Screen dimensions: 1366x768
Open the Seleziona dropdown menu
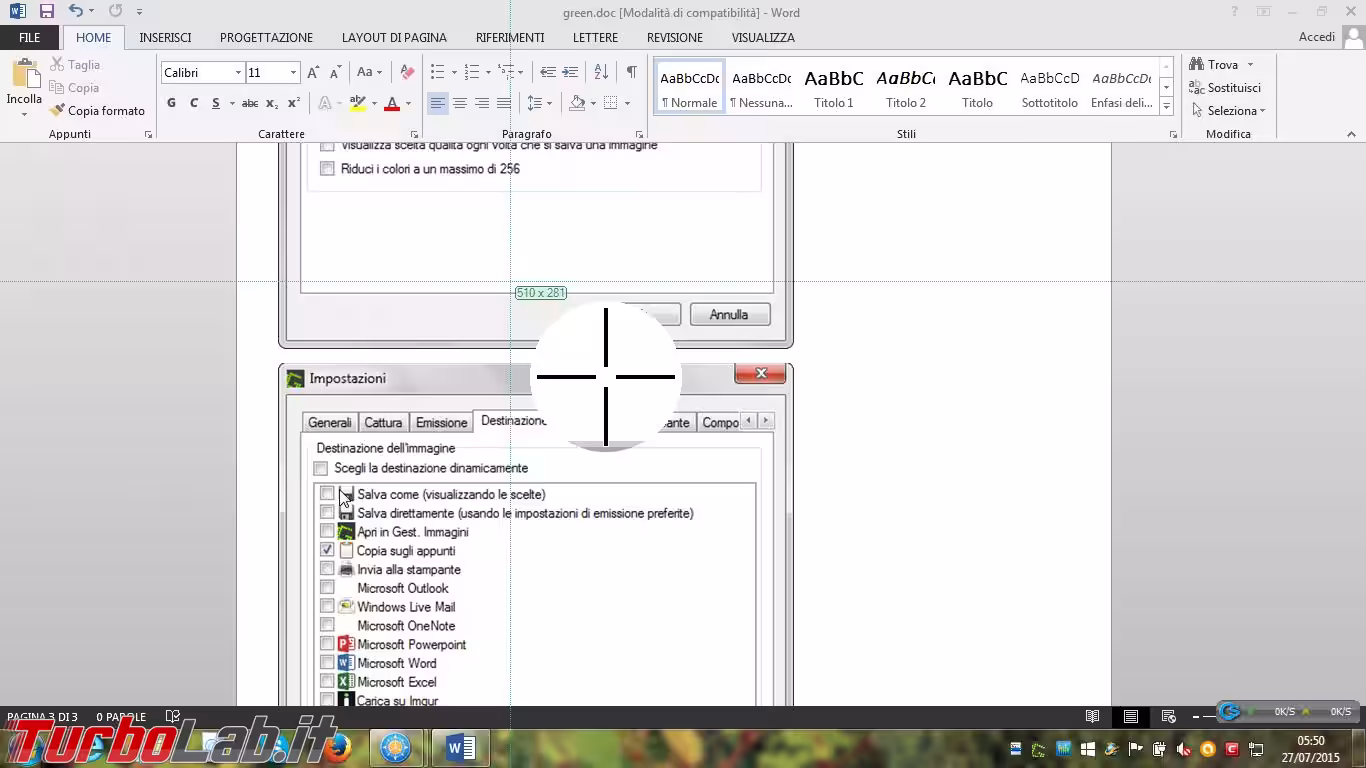coord(1229,111)
